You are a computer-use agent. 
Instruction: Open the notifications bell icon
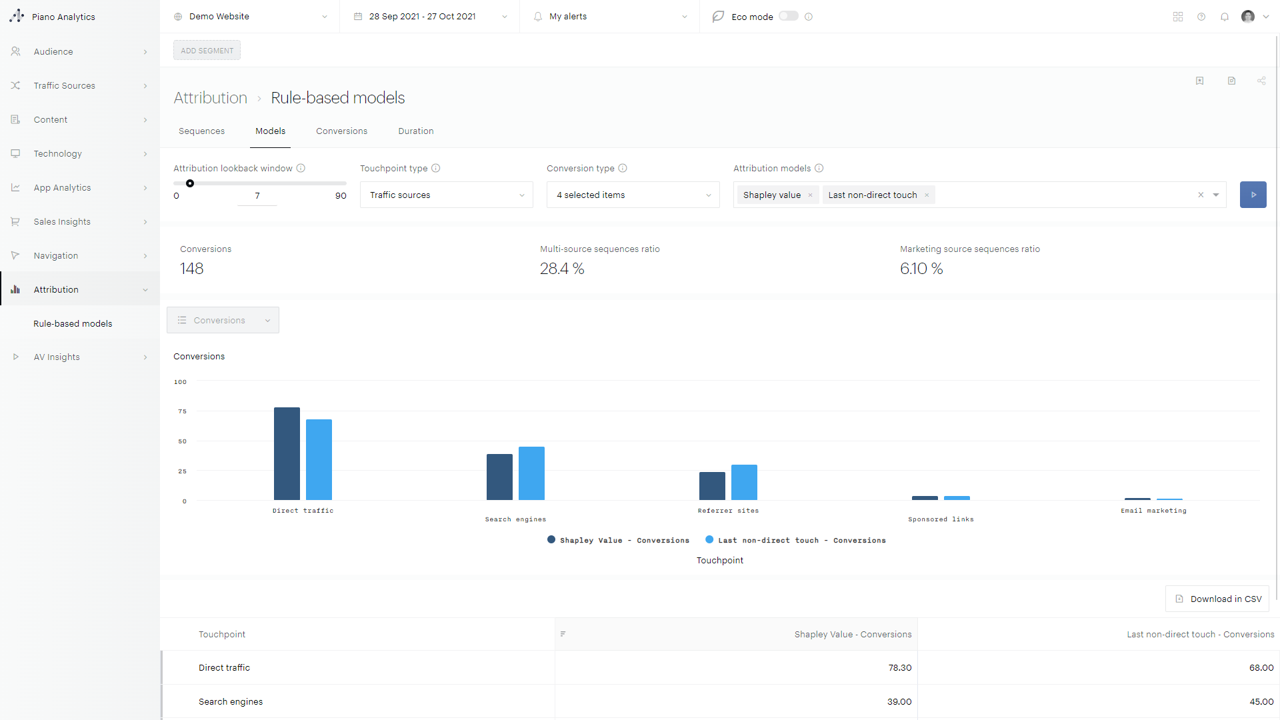coord(1224,17)
